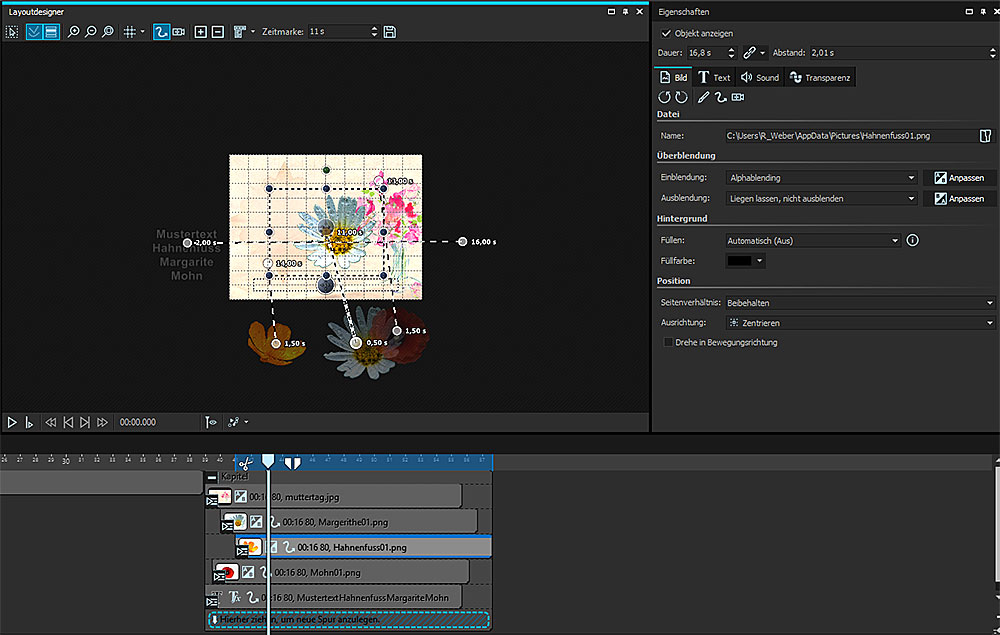Click the save icon next to Zeitmarke
The image size is (1000, 635).
pyautogui.click(x=389, y=32)
